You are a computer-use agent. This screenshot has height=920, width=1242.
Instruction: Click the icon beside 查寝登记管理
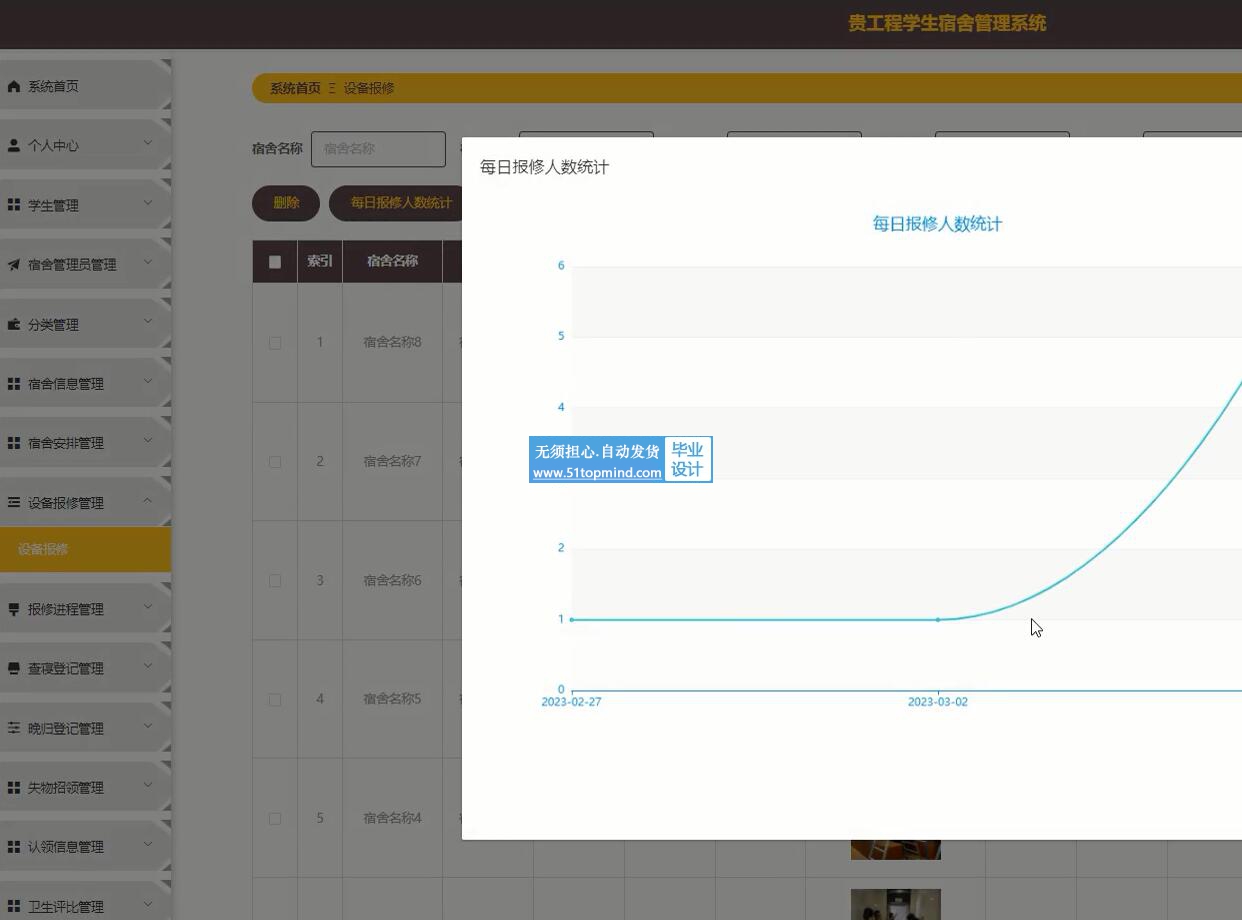pos(14,669)
